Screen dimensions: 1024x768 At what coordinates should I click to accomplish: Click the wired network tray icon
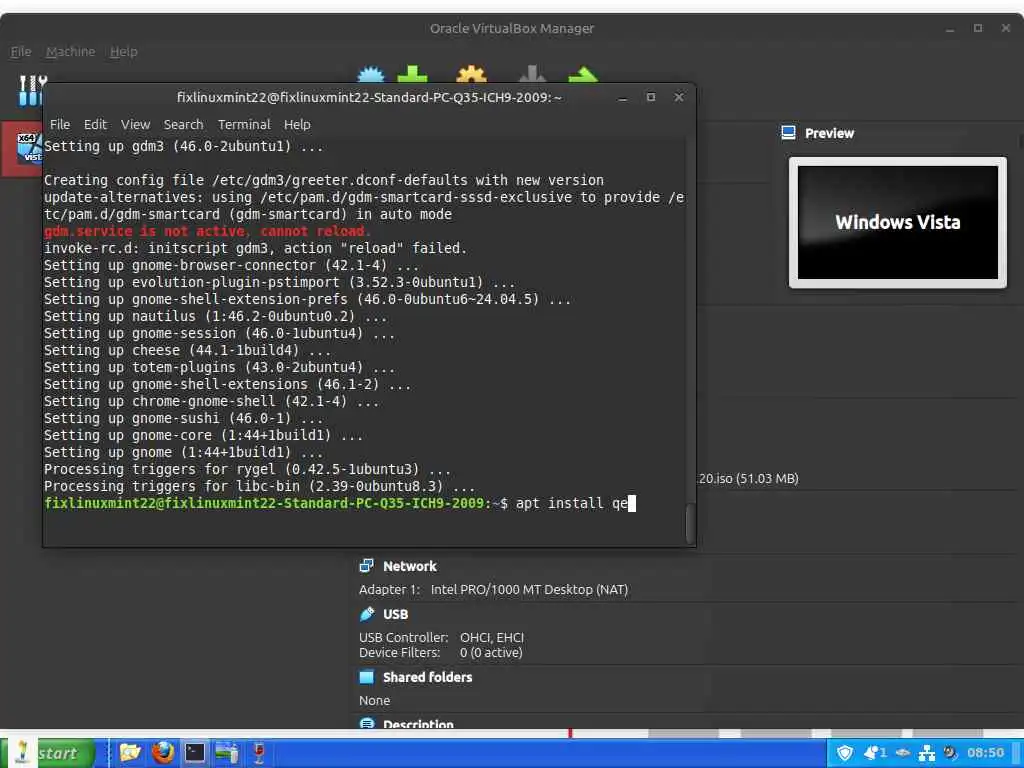[x=927, y=753]
